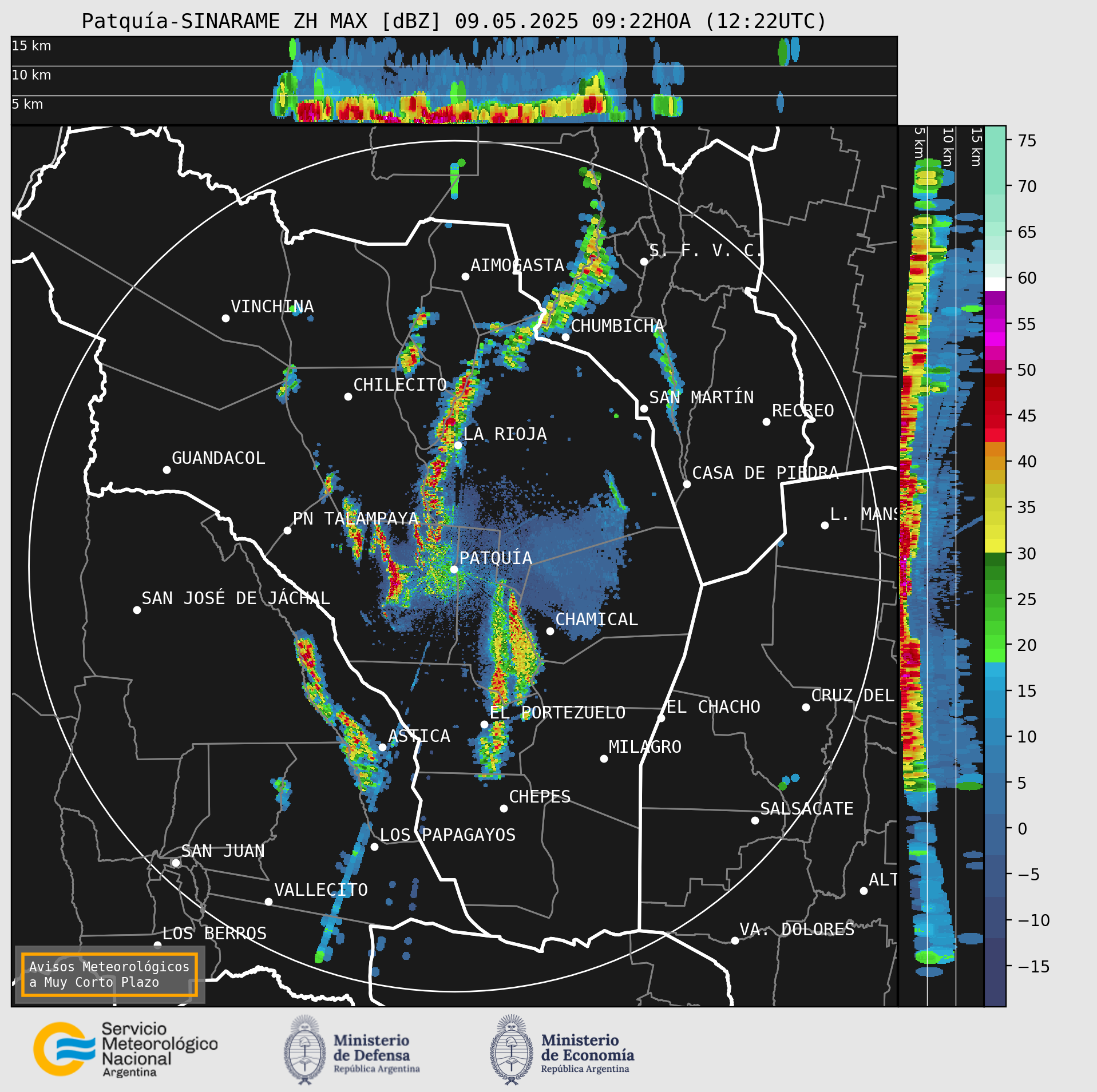Click the Patquía radar title text
Screen dimensions: 1097x1092
pos(454,21)
